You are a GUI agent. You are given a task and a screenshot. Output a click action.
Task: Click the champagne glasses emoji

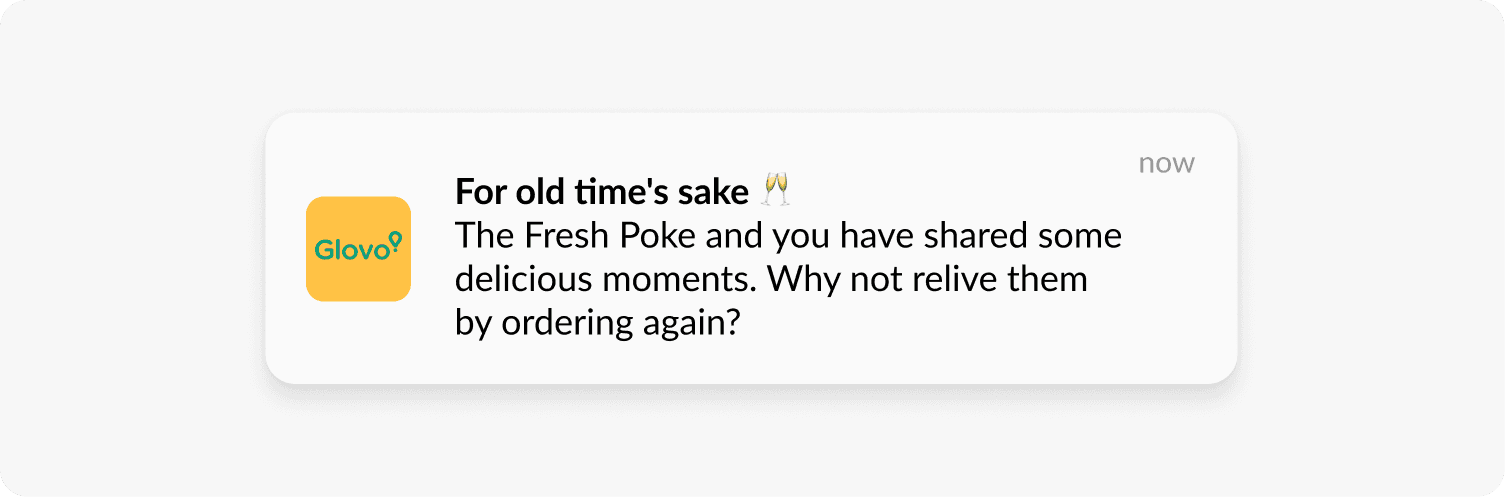(x=776, y=190)
